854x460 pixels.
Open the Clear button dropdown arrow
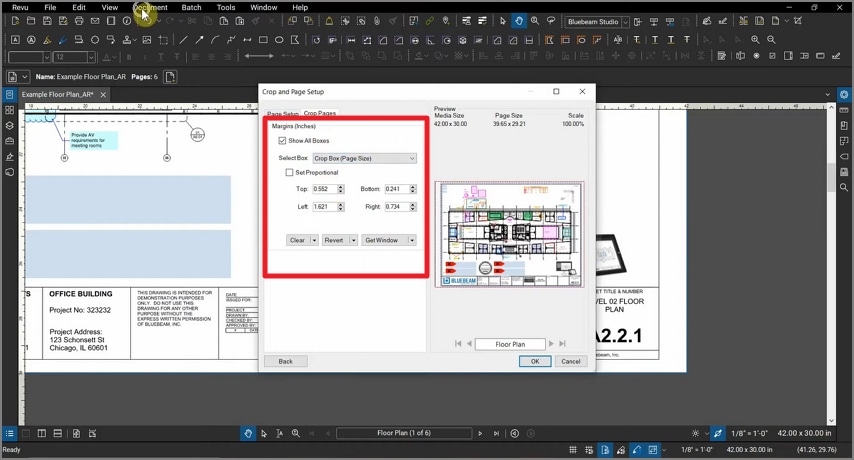click(314, 240)
